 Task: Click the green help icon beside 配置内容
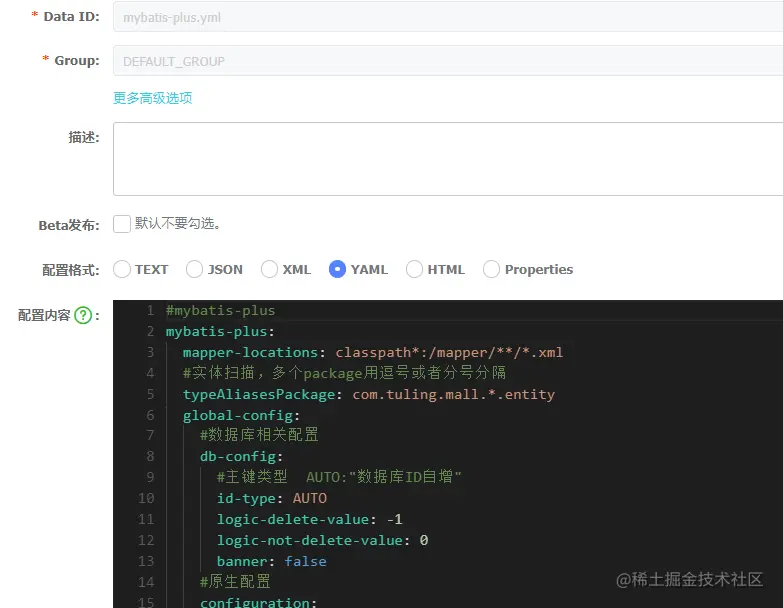tap(83, 315)
